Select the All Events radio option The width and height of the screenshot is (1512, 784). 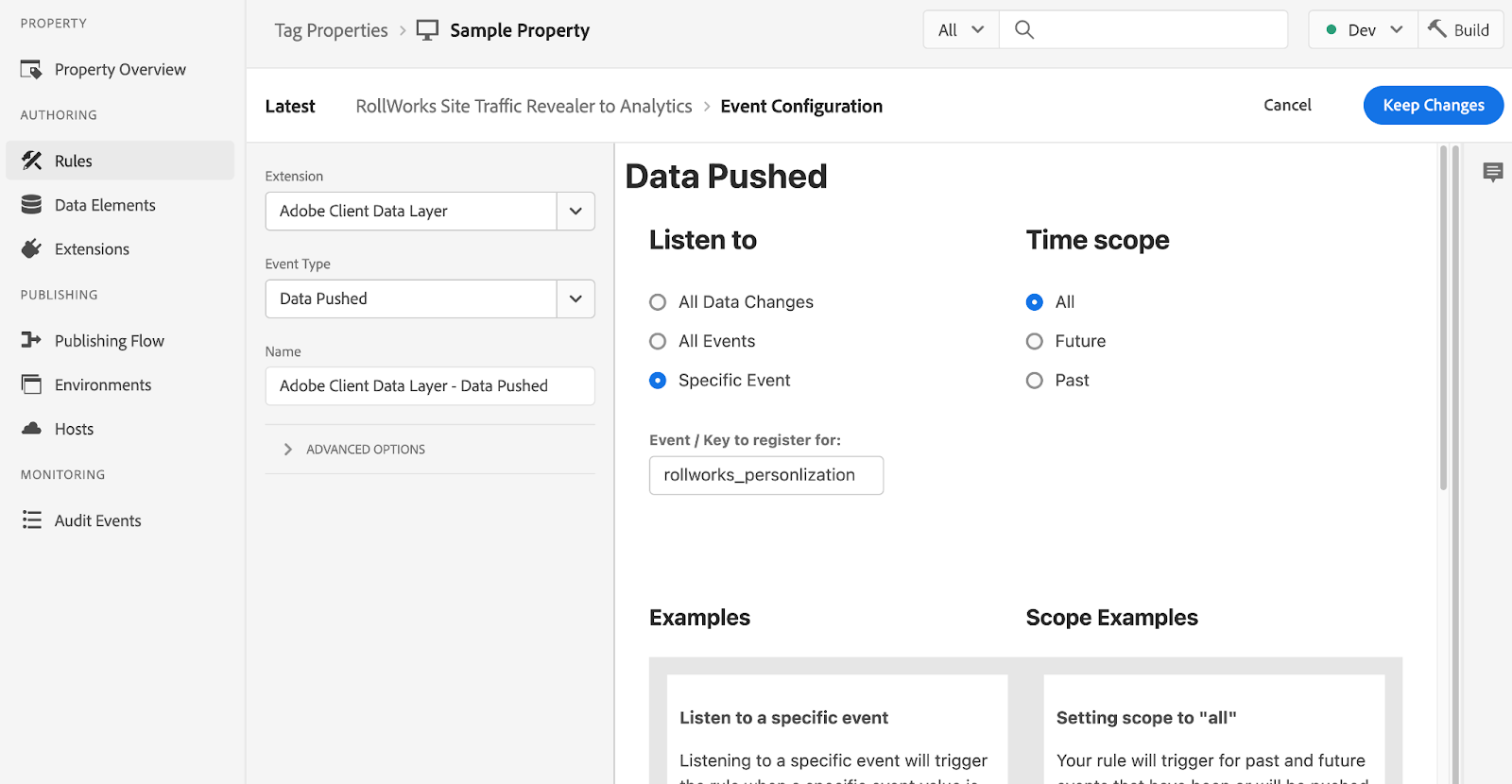[658, 341]
